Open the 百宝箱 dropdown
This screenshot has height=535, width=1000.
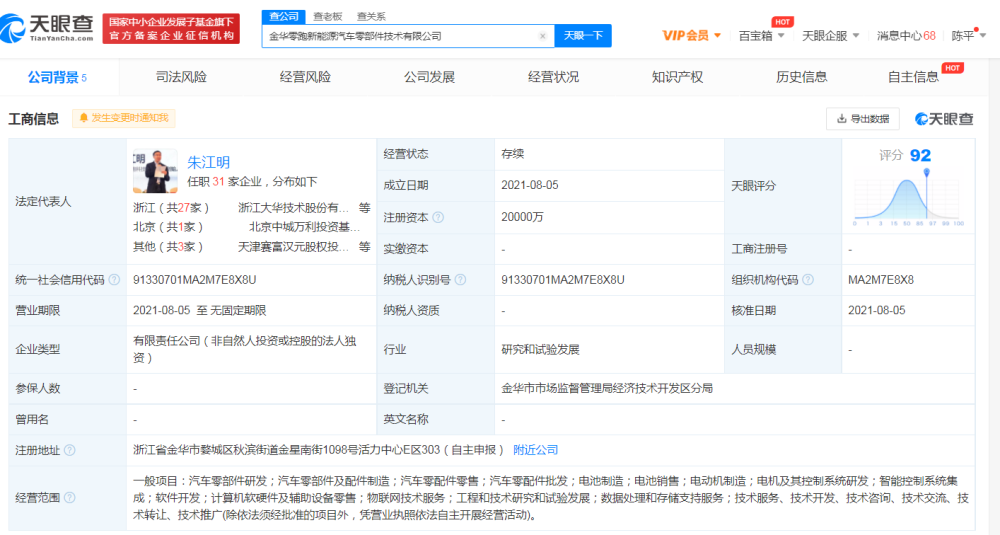tap(761, 36)
